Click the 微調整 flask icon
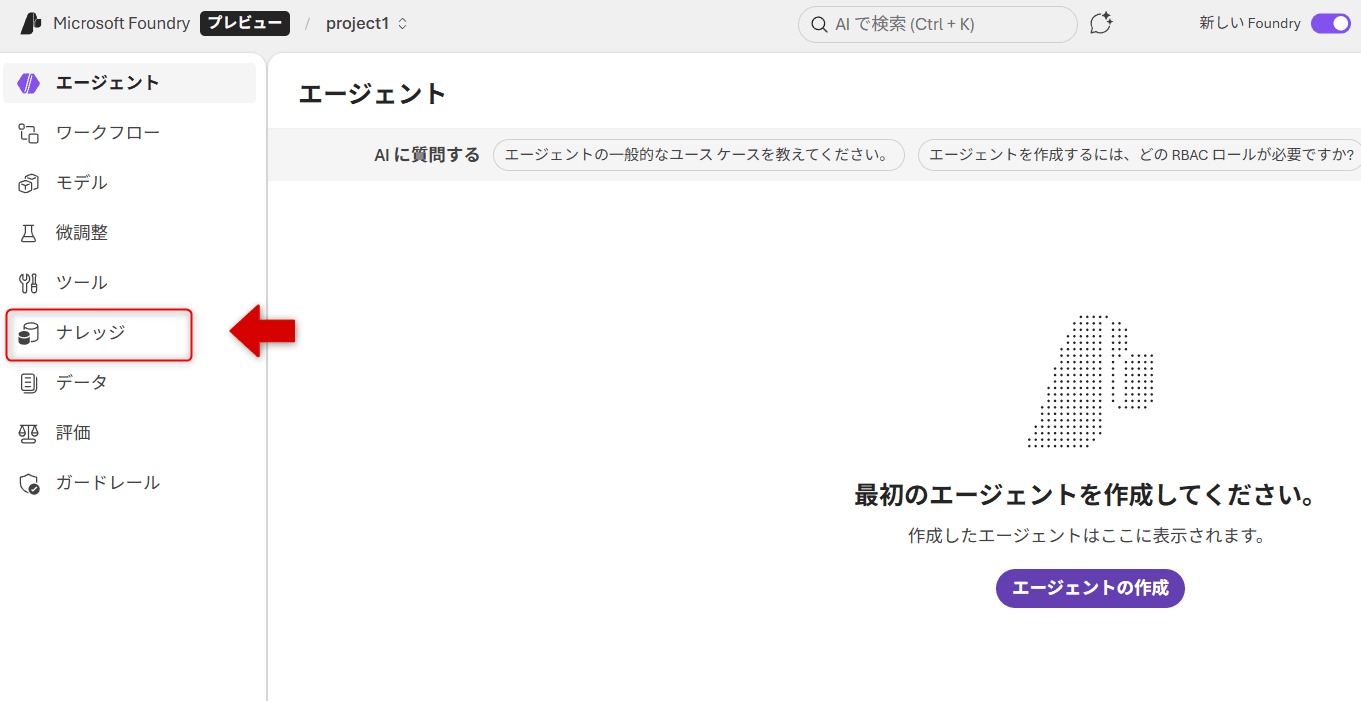 pyautogui.click(x=29, y=233)
